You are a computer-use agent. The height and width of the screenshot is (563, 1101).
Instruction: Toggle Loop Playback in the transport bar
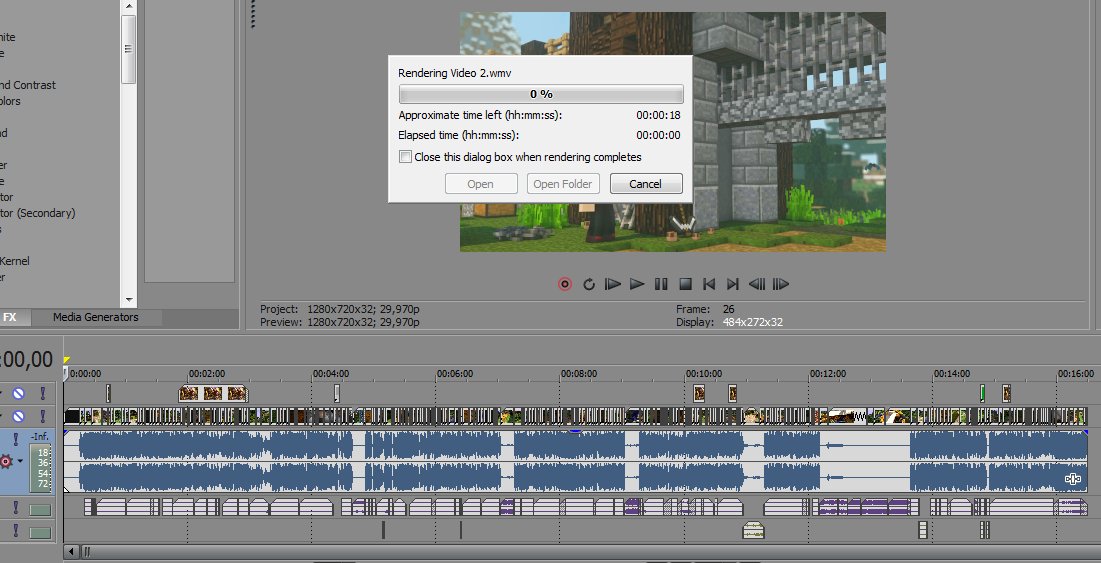point(589,284)
